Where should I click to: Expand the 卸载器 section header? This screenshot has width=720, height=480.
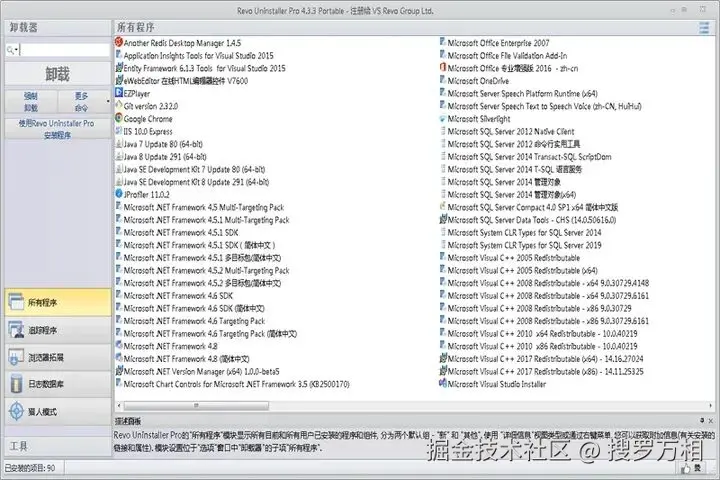(58, 28)
